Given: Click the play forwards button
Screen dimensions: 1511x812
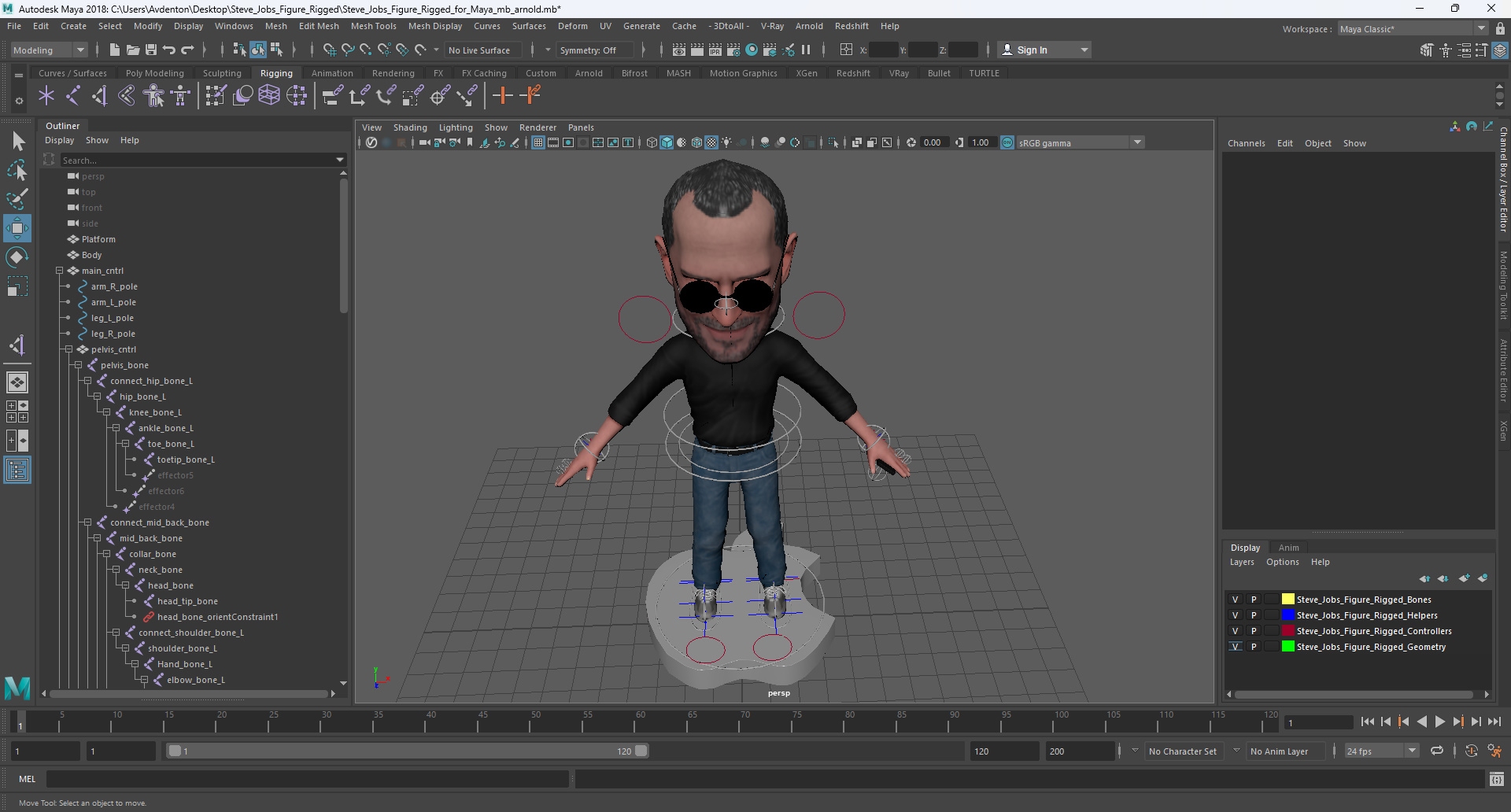Looking at the screenshot, I should point(1439,722).
